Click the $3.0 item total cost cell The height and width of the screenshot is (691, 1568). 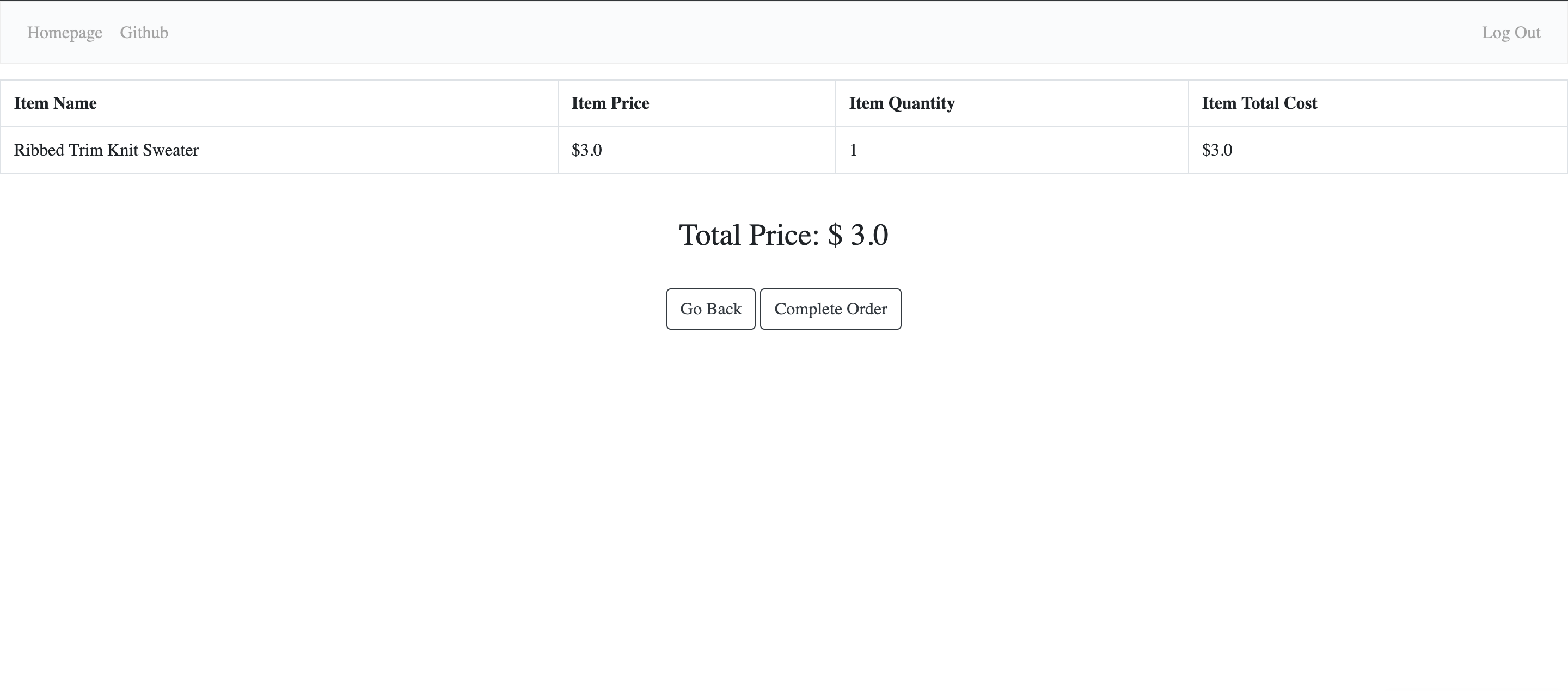click(1217, 150)
